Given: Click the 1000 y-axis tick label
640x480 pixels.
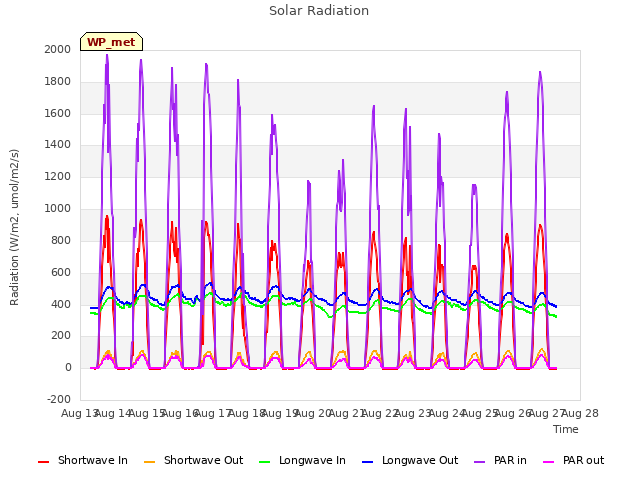Looking at the screenshot, I should 58,209.
